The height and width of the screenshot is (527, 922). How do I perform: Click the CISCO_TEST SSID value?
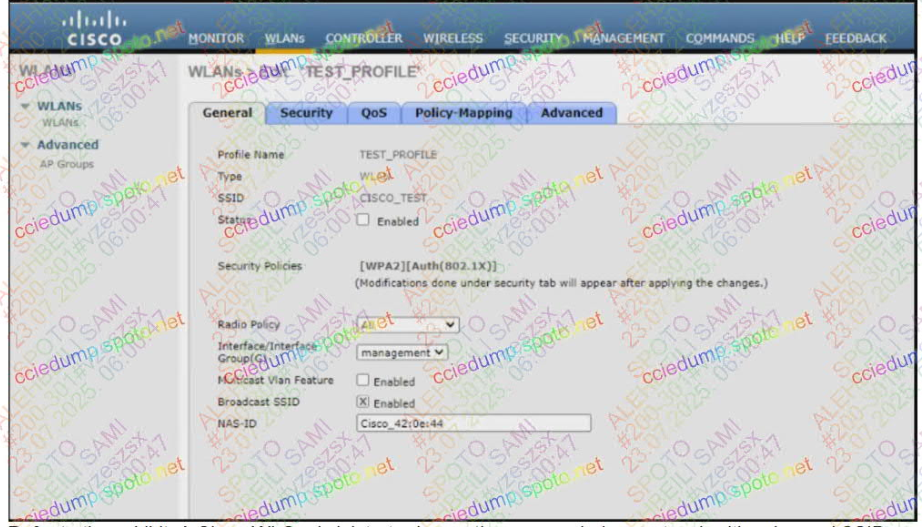click(393, 198)
